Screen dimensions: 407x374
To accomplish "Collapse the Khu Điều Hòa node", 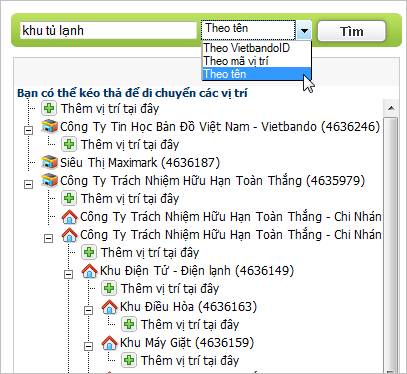I will click(89, 310).
